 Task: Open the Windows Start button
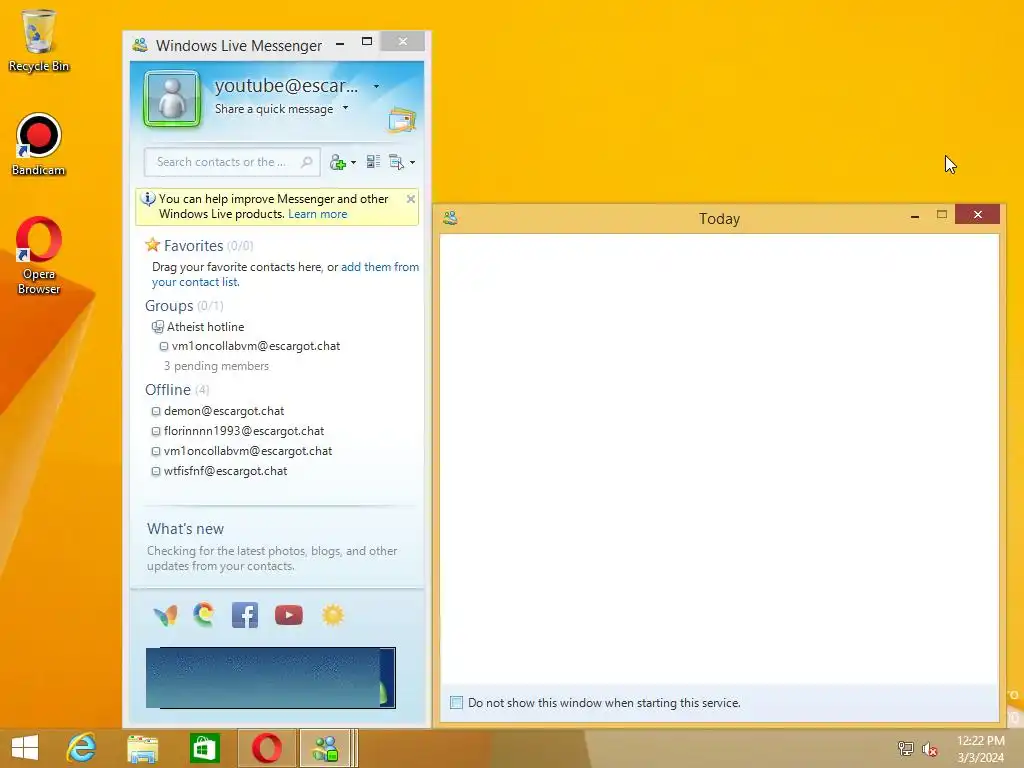(x=25, y=748)
